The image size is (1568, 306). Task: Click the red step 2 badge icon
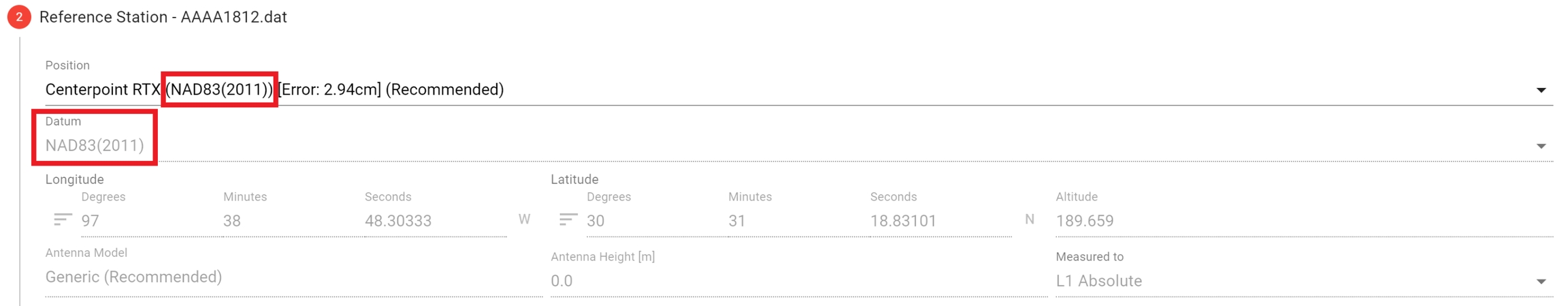[19, 17]
